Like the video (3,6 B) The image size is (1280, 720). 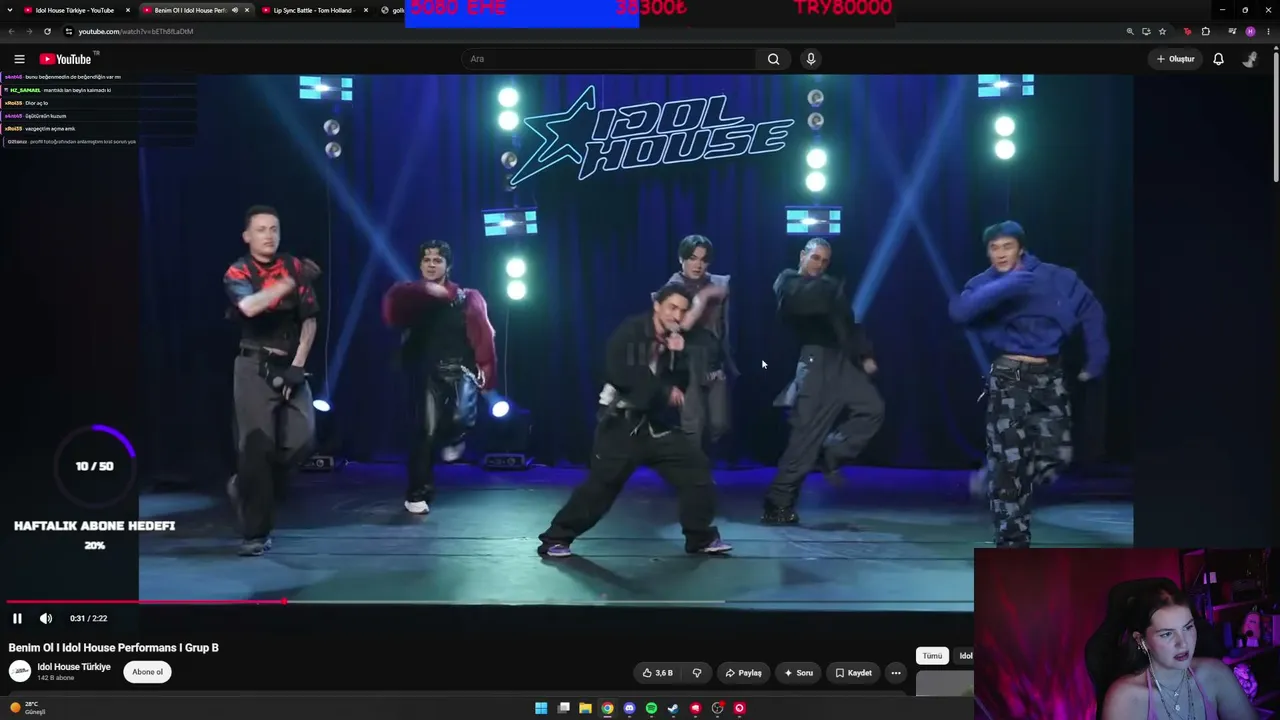coord(657,673)
